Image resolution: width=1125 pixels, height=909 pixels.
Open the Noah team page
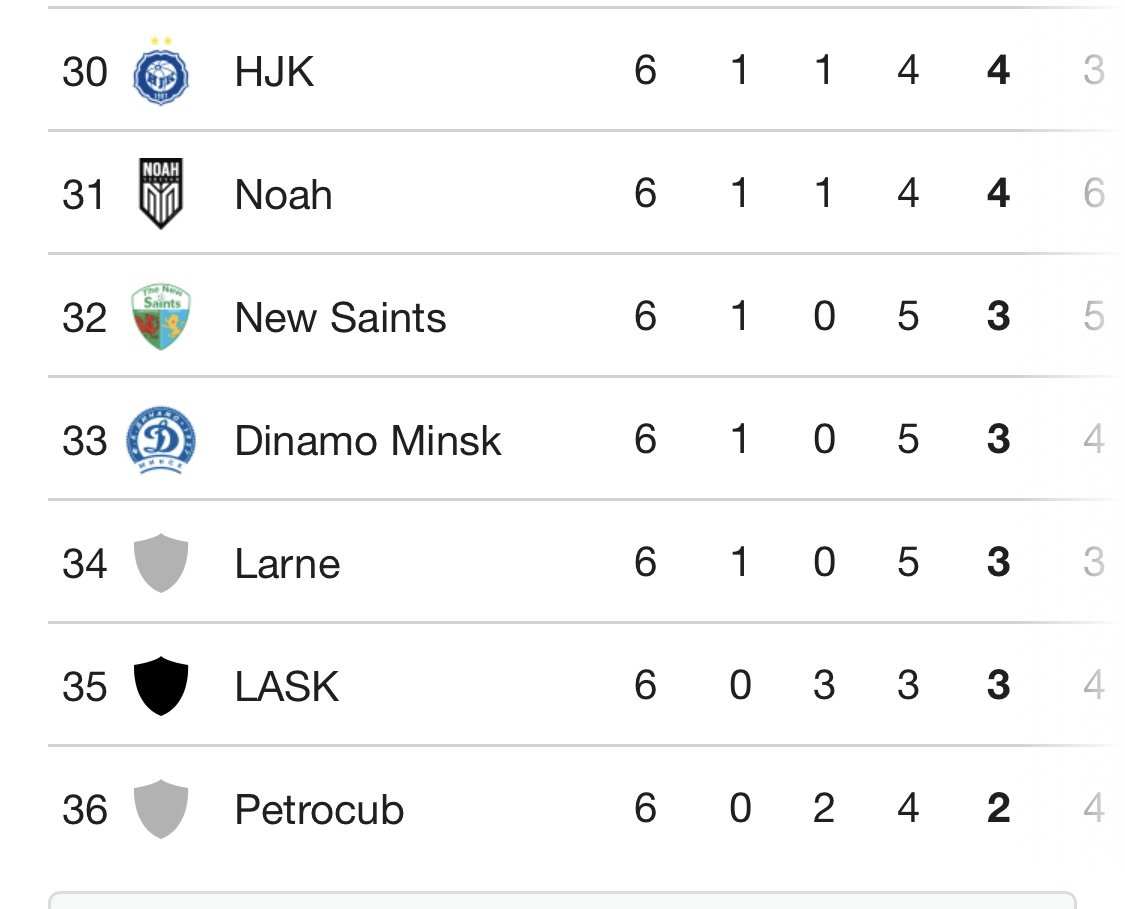[283, 195]
